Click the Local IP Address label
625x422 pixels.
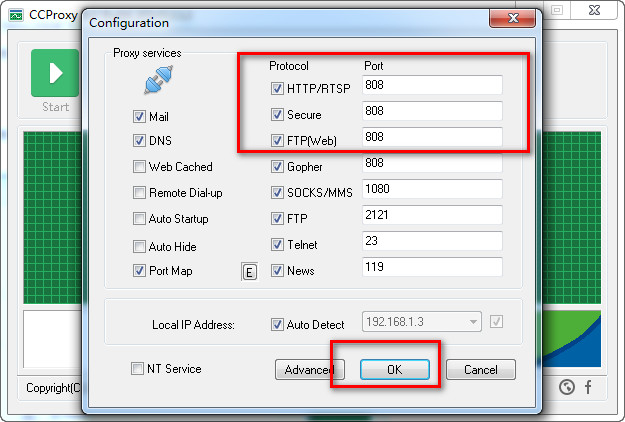pos(193,325)
